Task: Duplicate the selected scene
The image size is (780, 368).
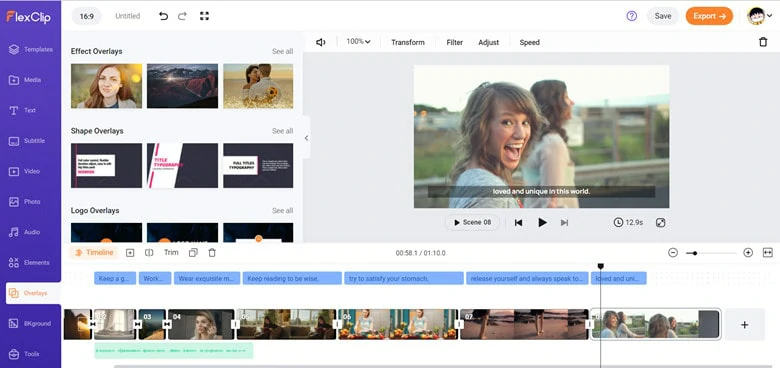Action: [193, 253]
